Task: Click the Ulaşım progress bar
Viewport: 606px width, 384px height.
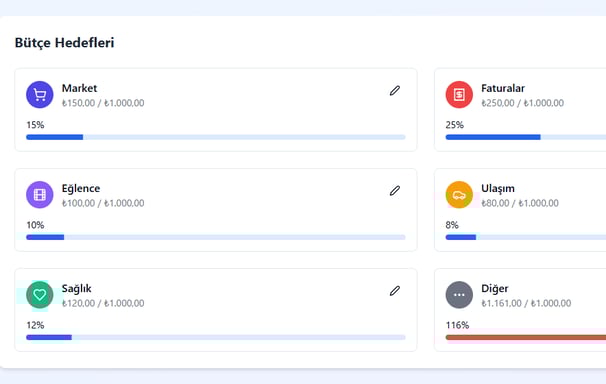Action: tap(526, 237)
